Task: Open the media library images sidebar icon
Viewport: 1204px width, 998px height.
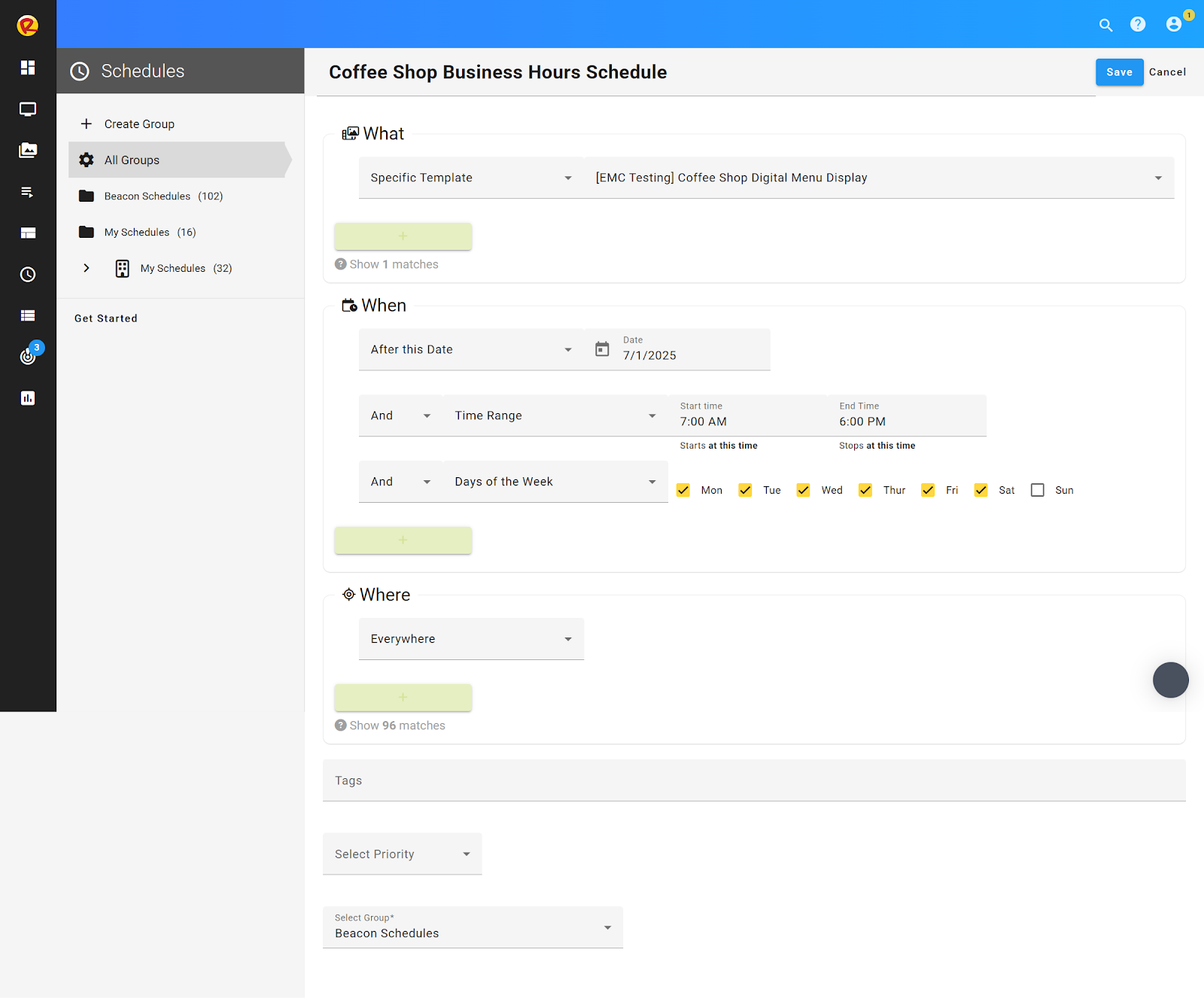Action: [28, 151]
